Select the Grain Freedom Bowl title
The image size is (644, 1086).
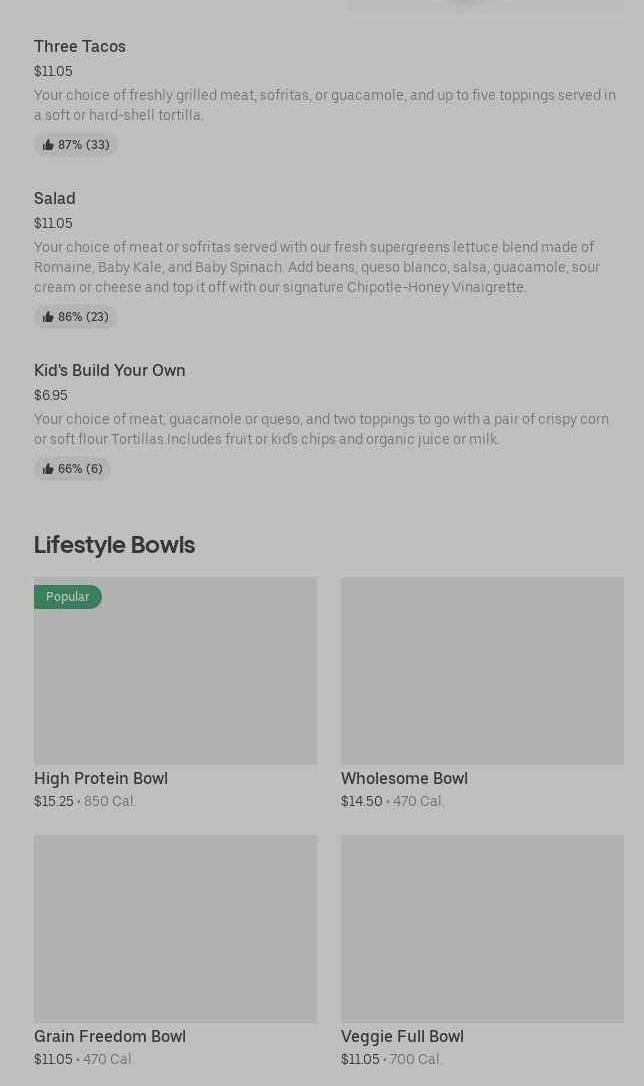[x=110, y=1036]
